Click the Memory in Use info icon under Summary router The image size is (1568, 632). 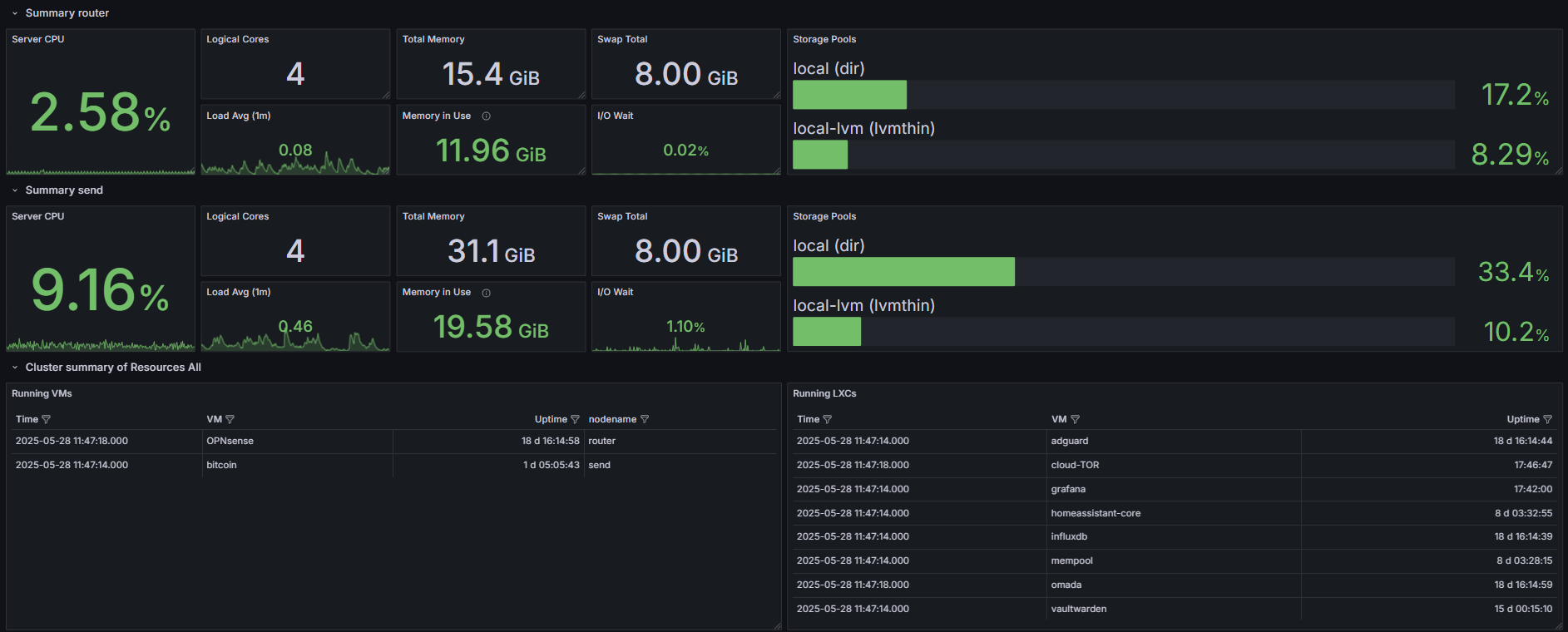pos(487,116)
